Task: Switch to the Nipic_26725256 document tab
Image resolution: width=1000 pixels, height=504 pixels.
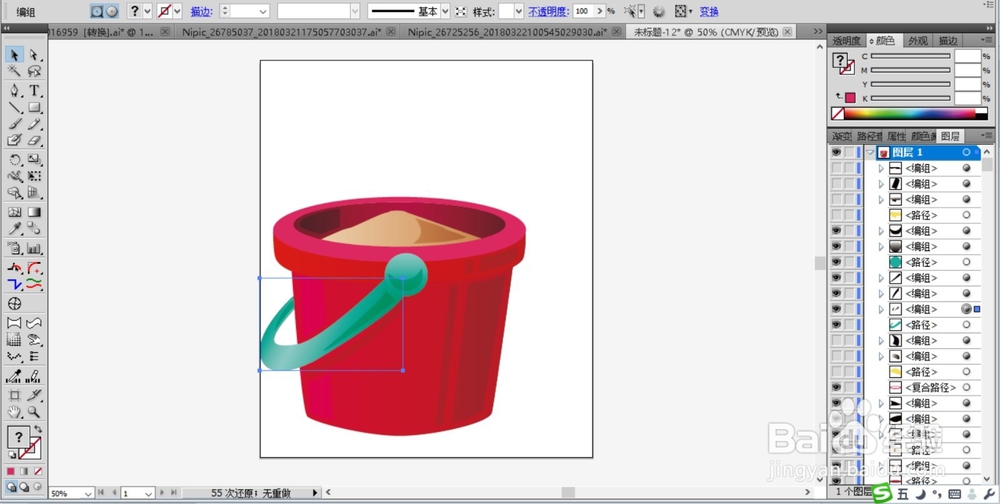Action: click(508, 31)
